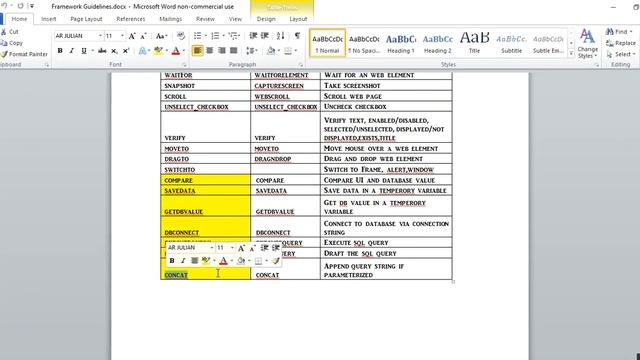Viewport: 640px width, 360px height.
Task: Switch to the Insert tab
Action: pyautogui.click(x=49, y=19)
